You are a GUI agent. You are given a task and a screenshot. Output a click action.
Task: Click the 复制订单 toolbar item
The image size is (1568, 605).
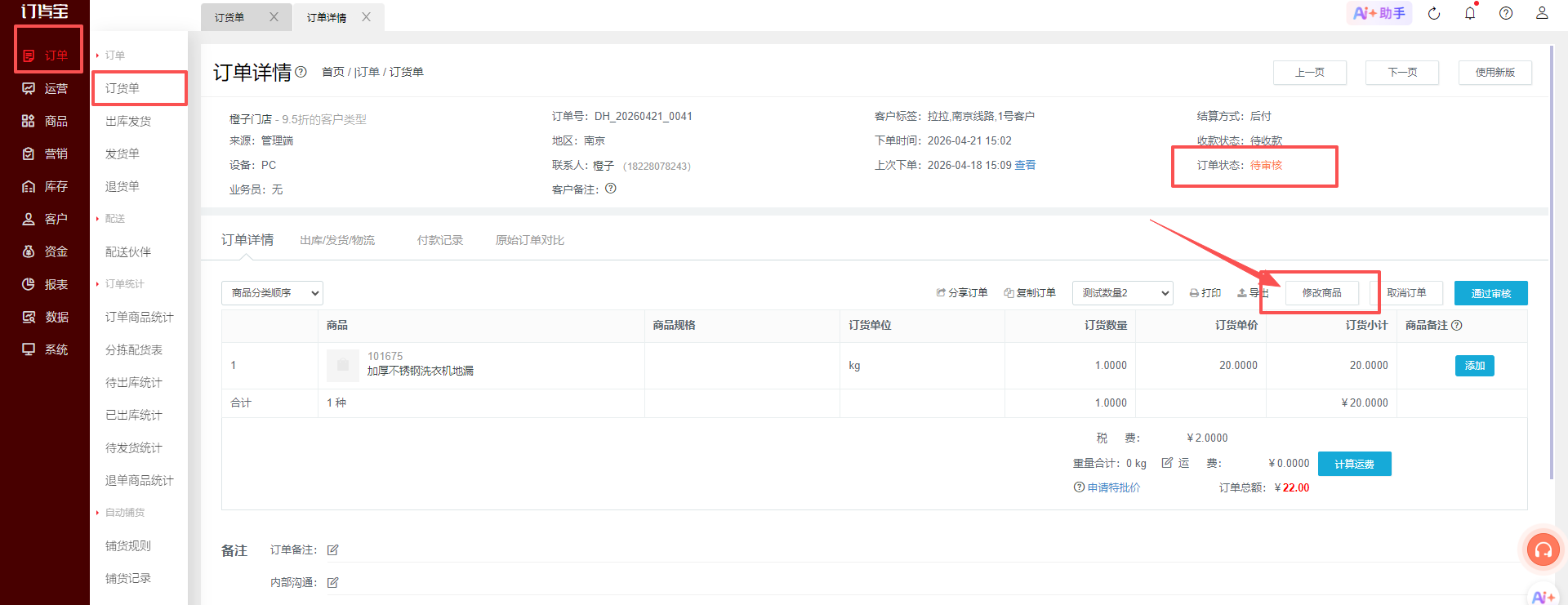(1030, 293)
